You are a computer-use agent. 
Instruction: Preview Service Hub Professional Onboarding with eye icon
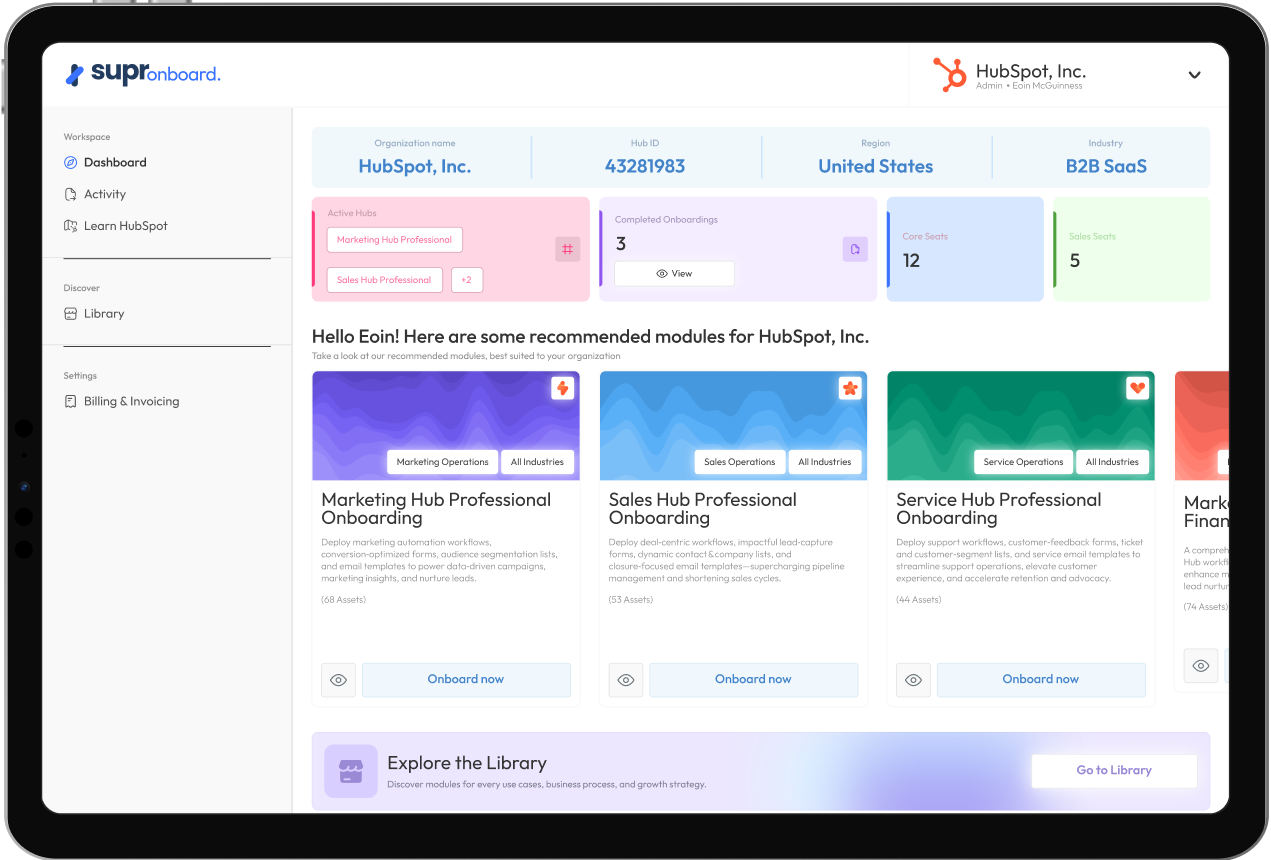913,680
